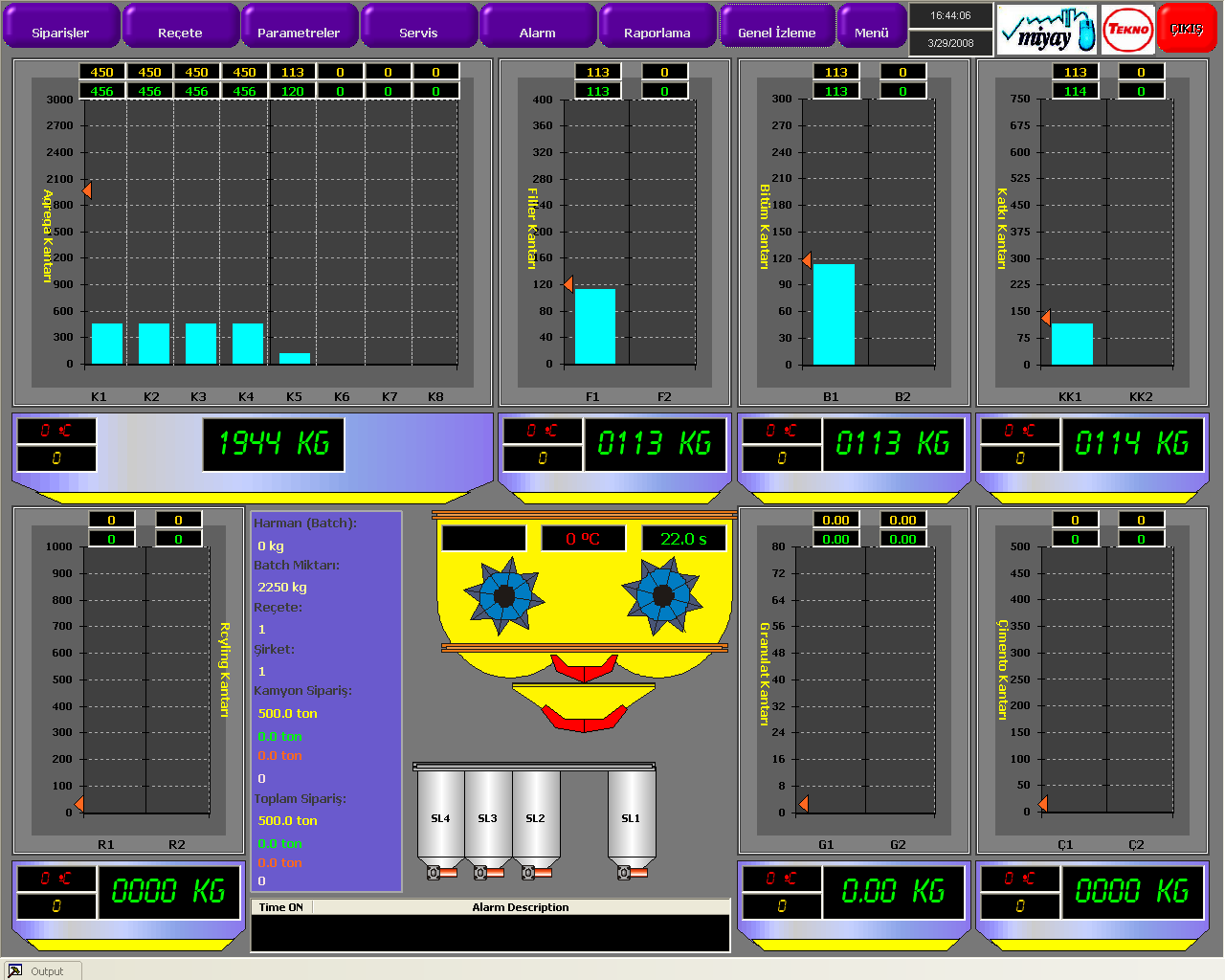
Task: Click the mixer timer field showing 22.0 s
Action: [x=683, y=539]
